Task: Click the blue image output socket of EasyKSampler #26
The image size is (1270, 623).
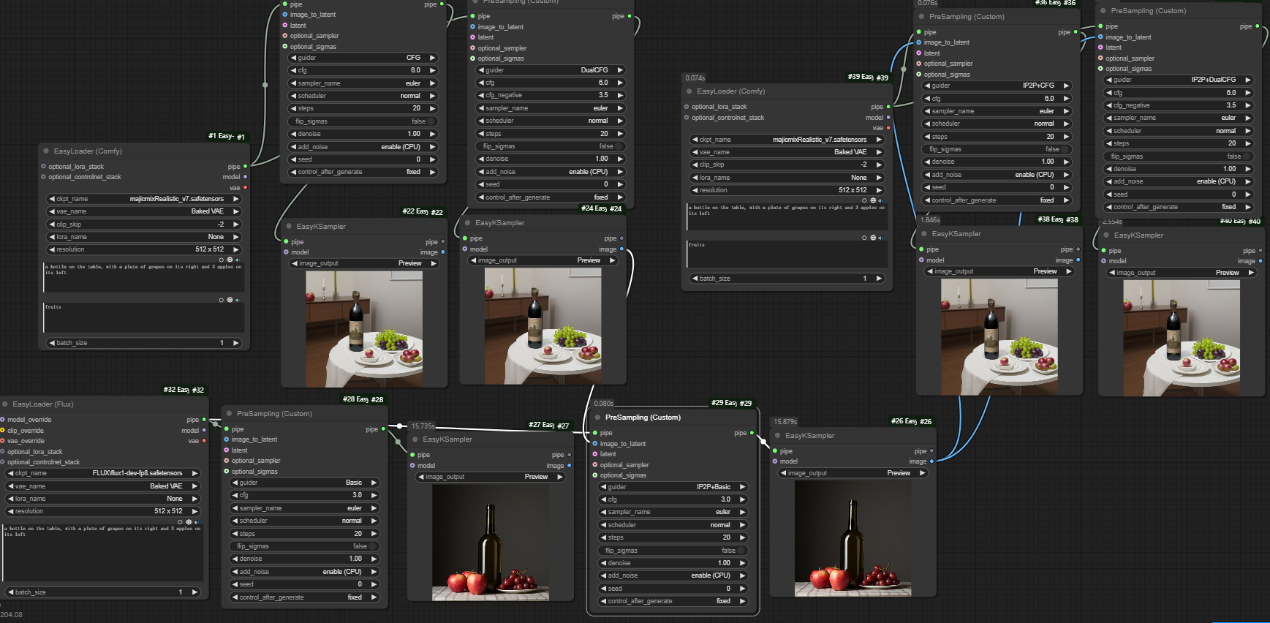Action: [932, 462]
